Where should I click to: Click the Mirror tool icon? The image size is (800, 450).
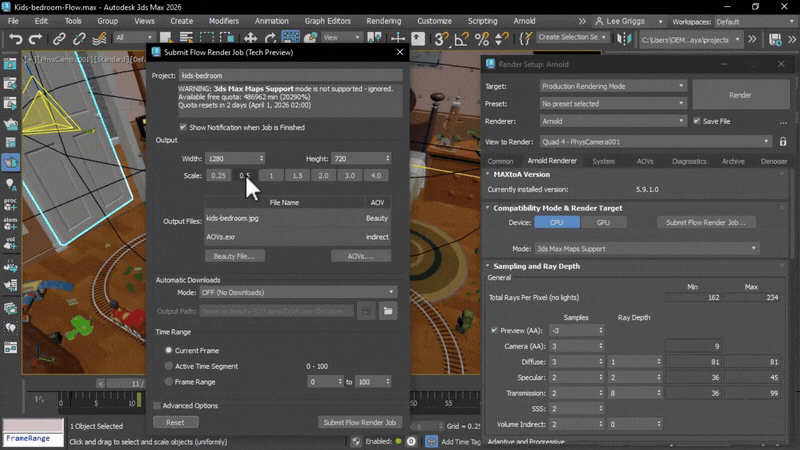(x=624, y=39)
